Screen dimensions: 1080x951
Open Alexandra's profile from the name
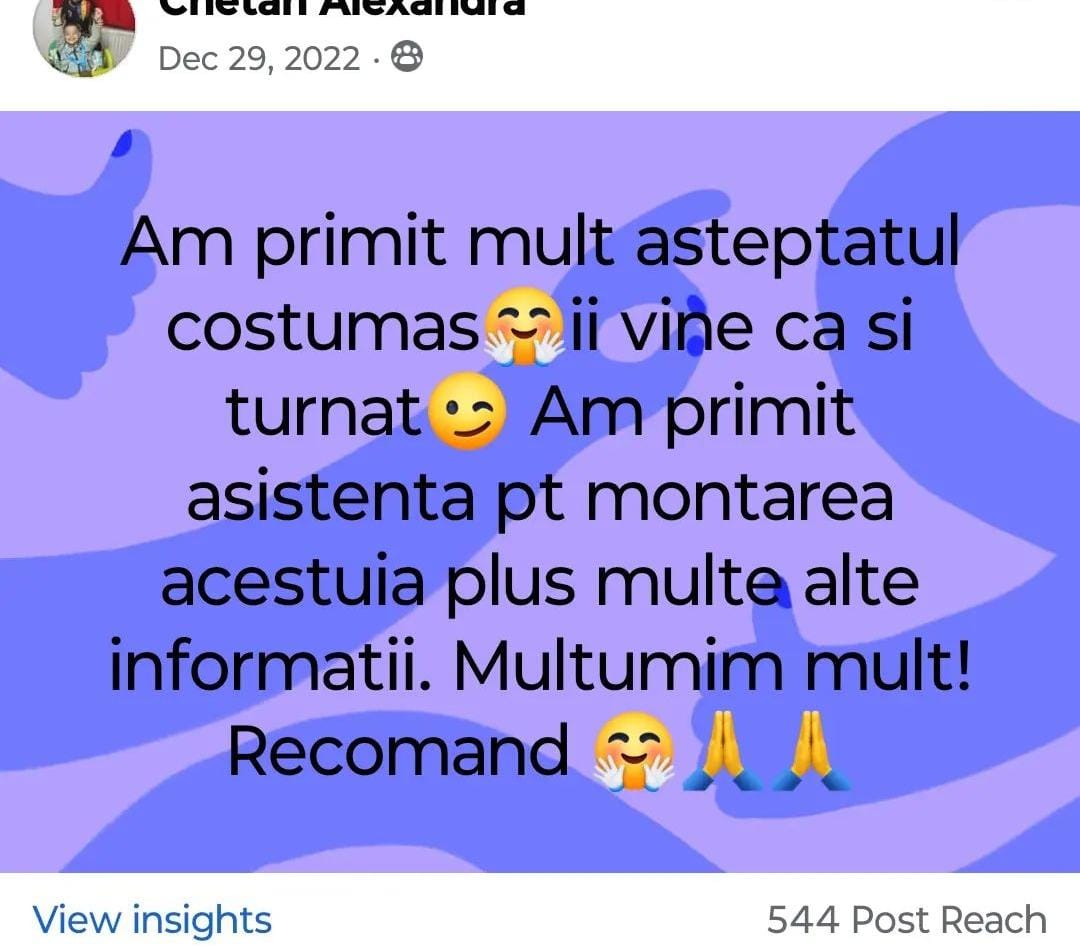coord(342,8)
